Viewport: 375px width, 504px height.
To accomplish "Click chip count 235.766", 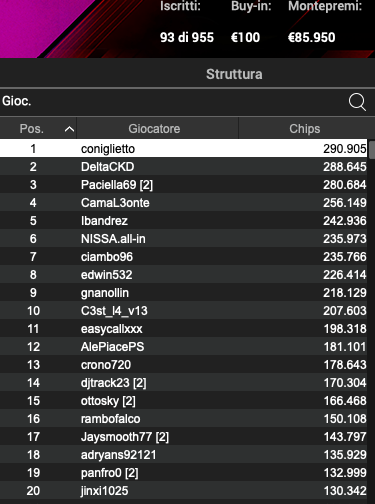I will [x=345, y=257].
